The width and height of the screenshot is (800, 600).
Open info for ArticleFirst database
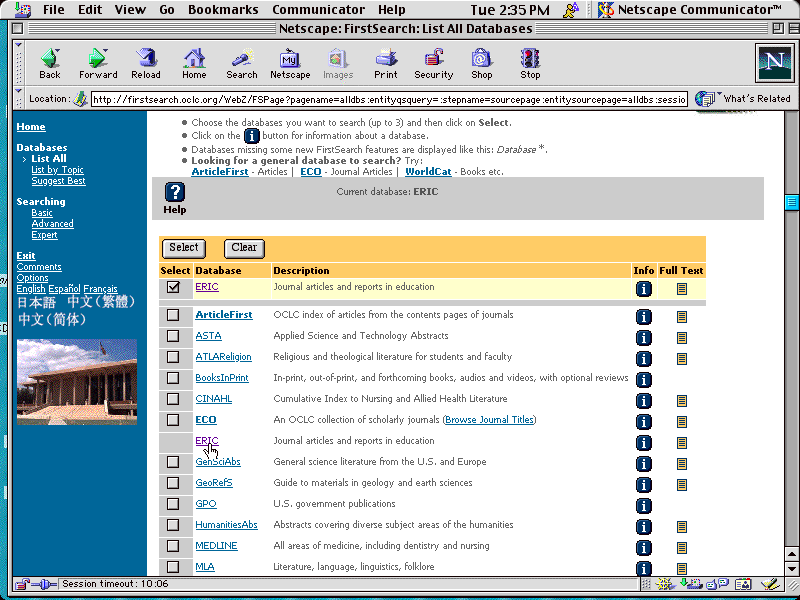pos(643,317)
